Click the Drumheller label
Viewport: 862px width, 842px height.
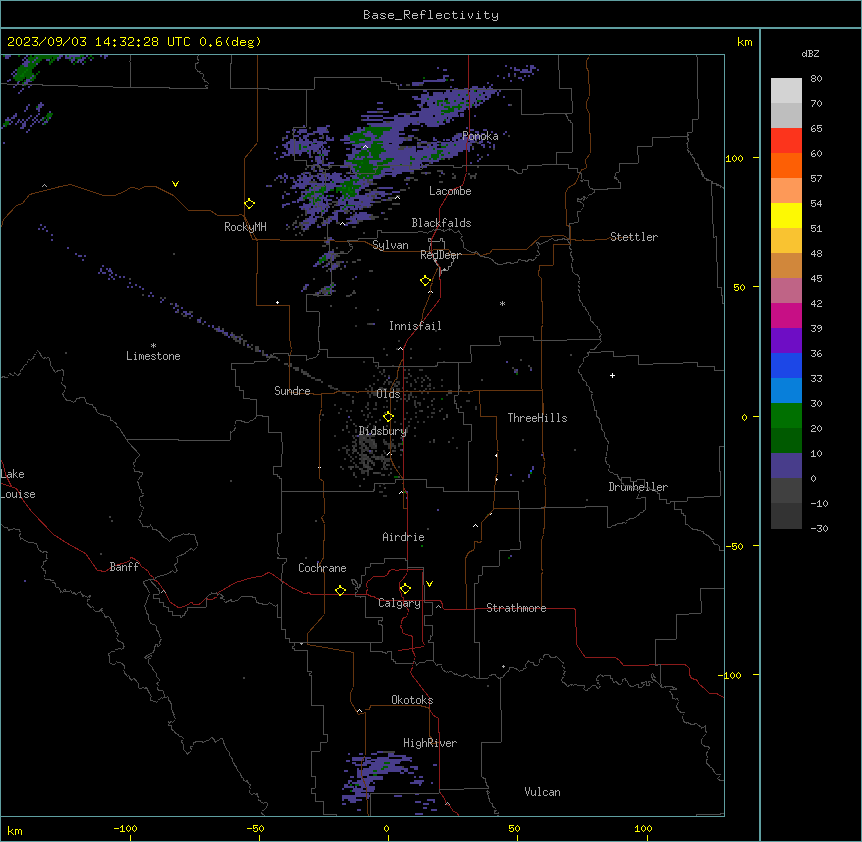(638, 487)
